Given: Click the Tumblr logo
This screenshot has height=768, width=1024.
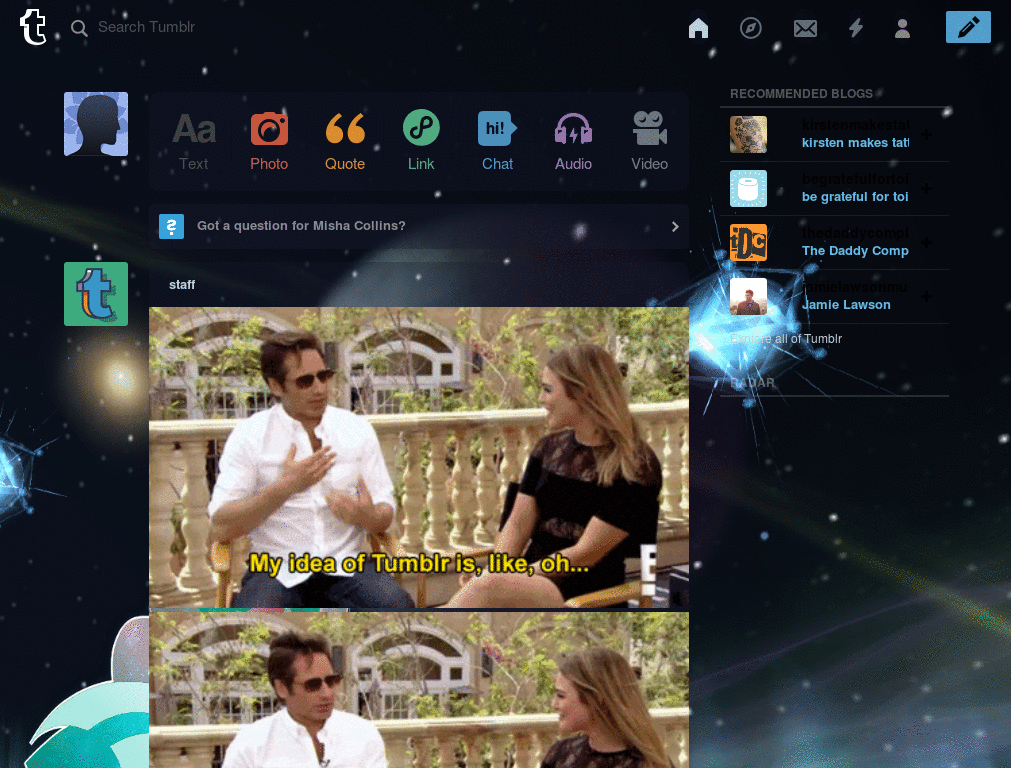Looking at the screenshot, I should click(x=33, y=27).
